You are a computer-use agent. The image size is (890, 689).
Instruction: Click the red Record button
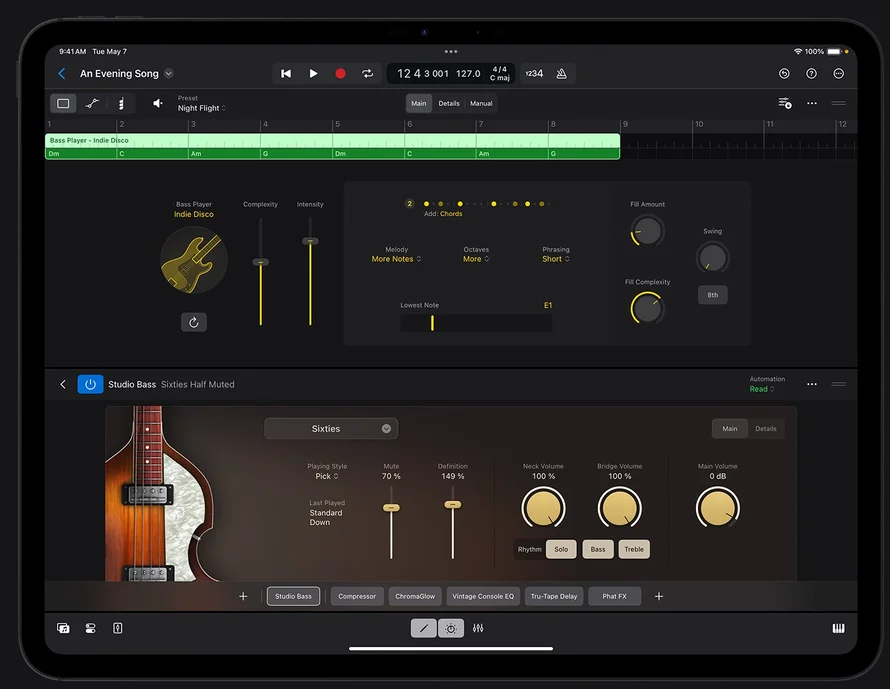340,74
